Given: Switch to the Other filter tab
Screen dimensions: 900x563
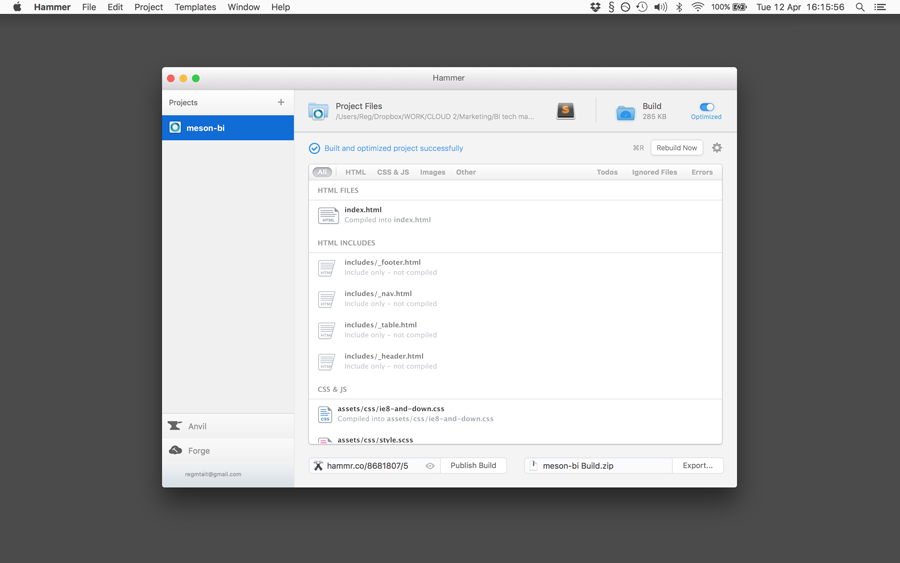Looking at the screenshot, I should click(x=465, y=172).
